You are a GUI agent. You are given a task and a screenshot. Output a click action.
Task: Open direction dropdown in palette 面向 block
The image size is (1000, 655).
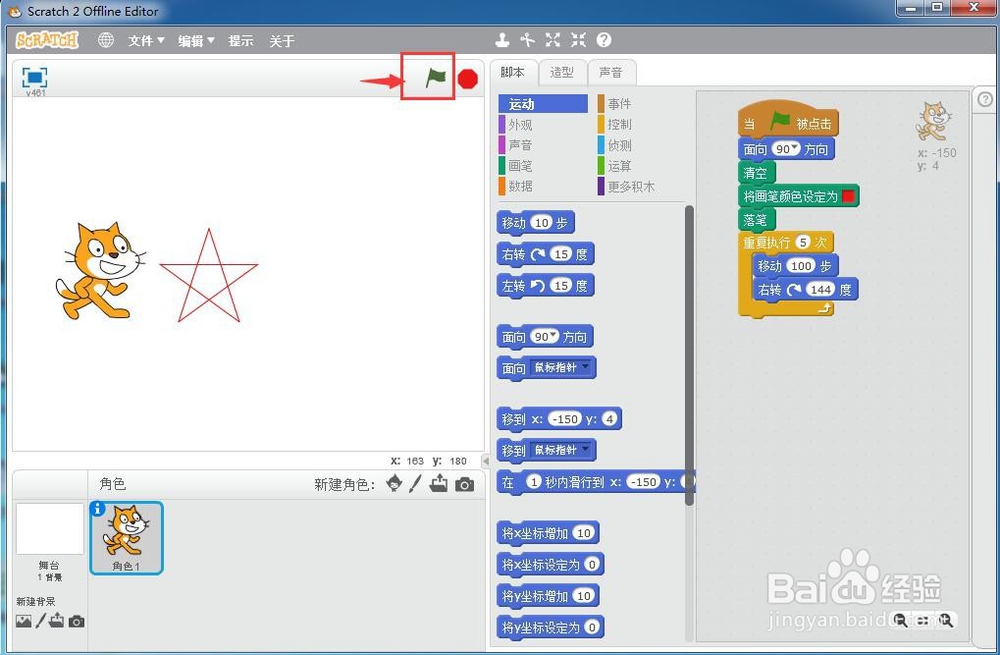(x=553, y=335)
